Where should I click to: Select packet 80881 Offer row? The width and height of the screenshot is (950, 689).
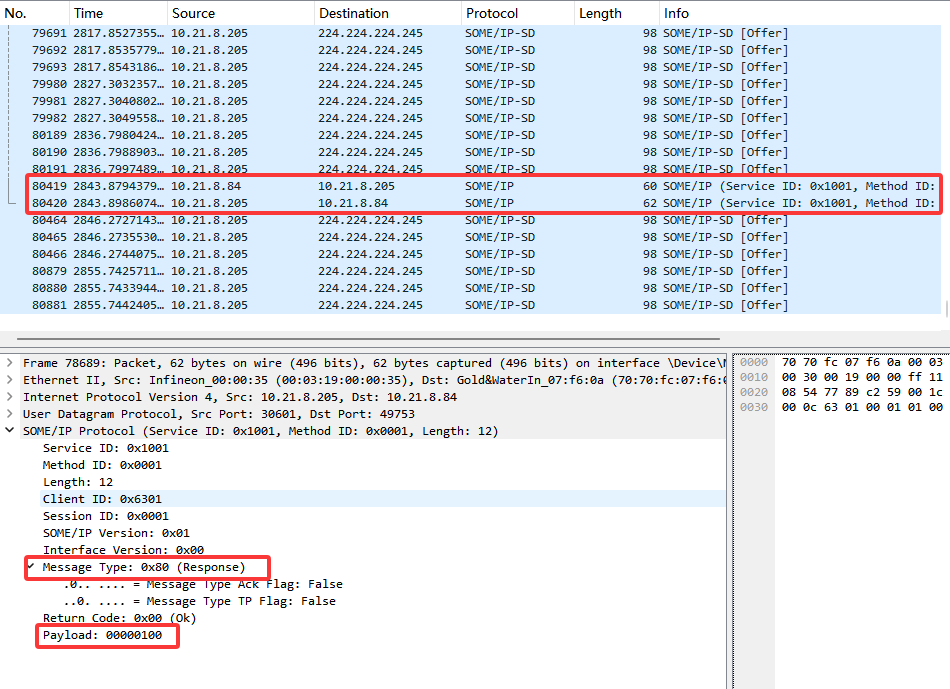click(470, 305)
